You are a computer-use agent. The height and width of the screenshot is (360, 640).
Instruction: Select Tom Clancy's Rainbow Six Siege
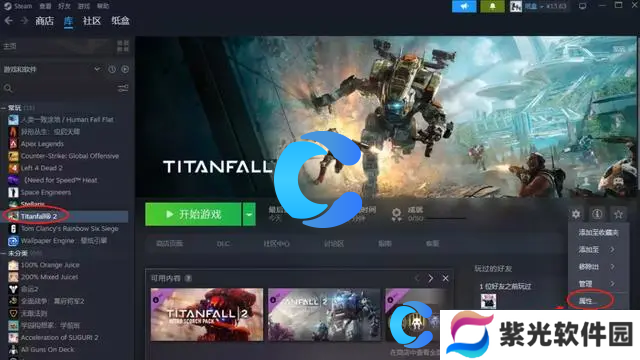point(69,229)
